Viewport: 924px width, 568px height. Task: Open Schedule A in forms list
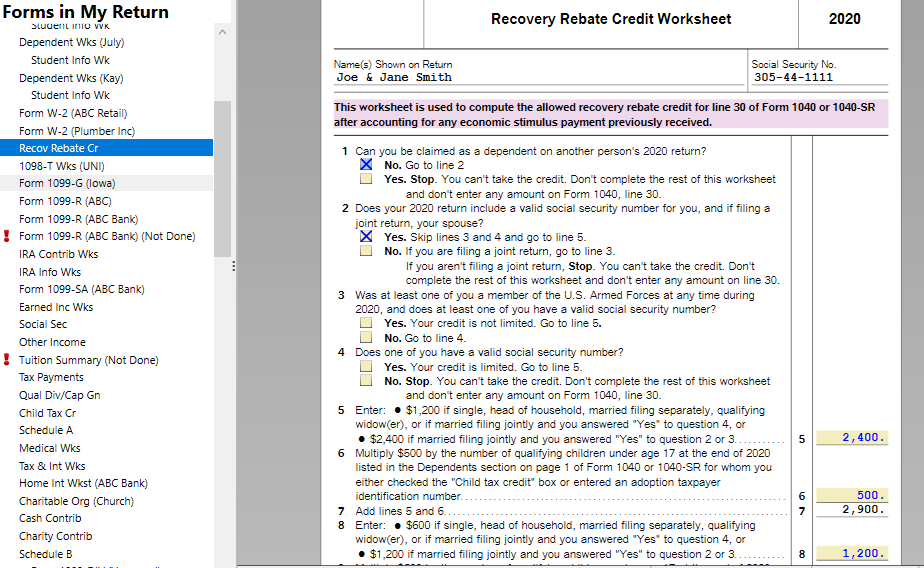(45, 430)
